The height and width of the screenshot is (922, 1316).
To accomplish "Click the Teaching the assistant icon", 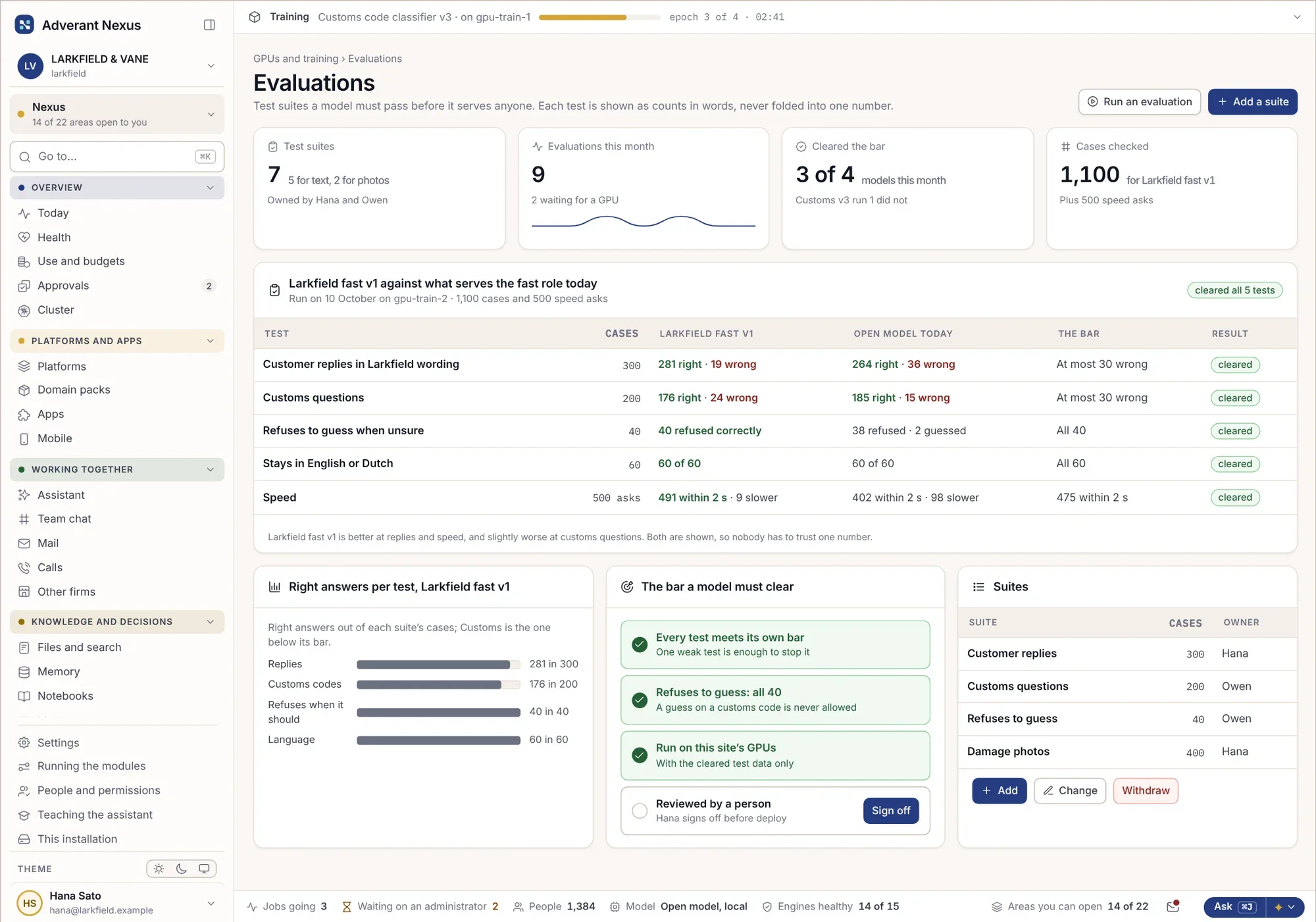I will click(x=24, y=815).
